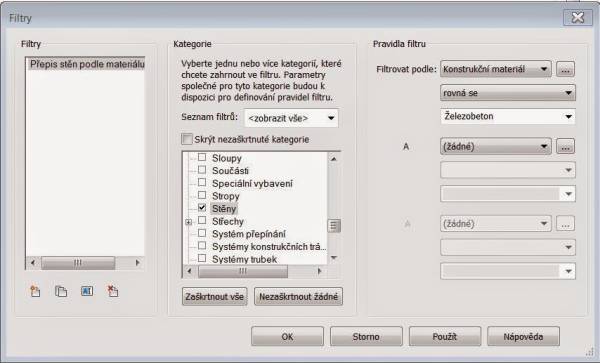
Task: Click the category list vertical scrollbar thumb
Action: [334, 226]
